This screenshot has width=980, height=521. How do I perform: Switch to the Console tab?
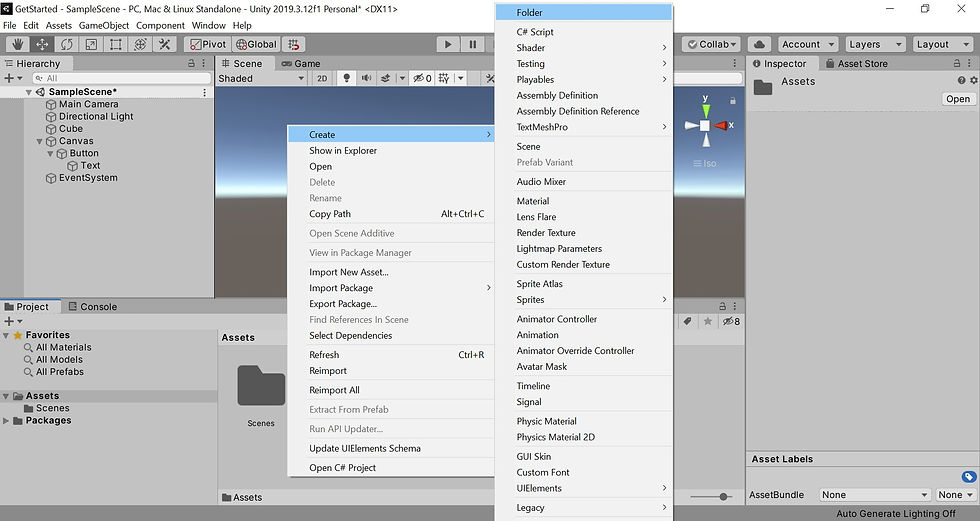point(92,307)
